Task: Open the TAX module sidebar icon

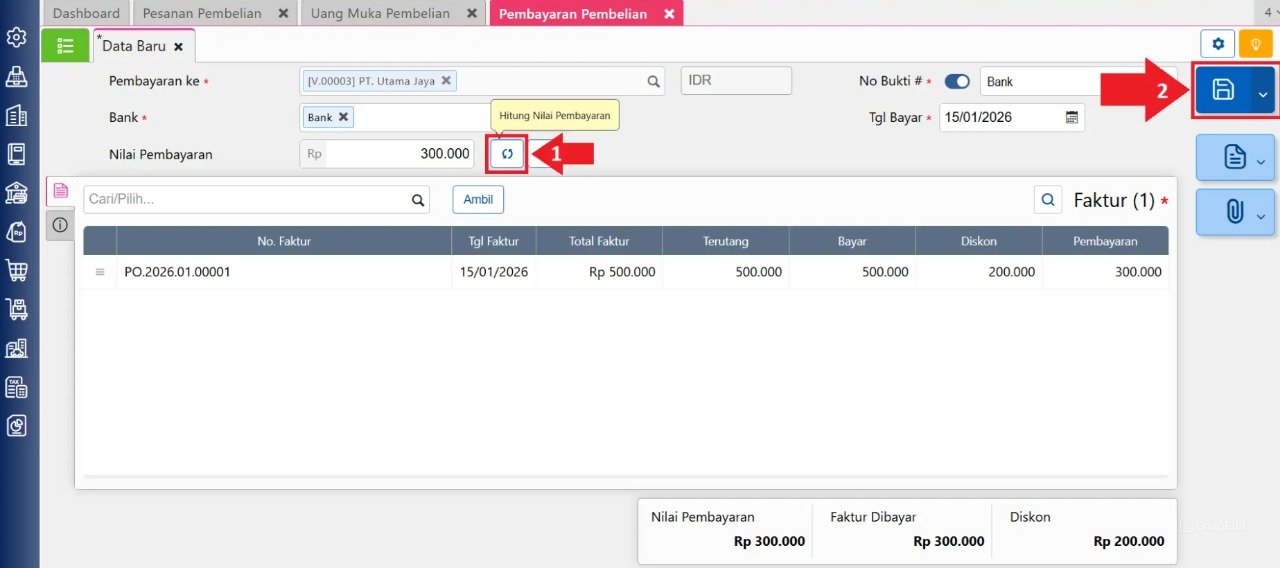Action: tap(16, 387)
